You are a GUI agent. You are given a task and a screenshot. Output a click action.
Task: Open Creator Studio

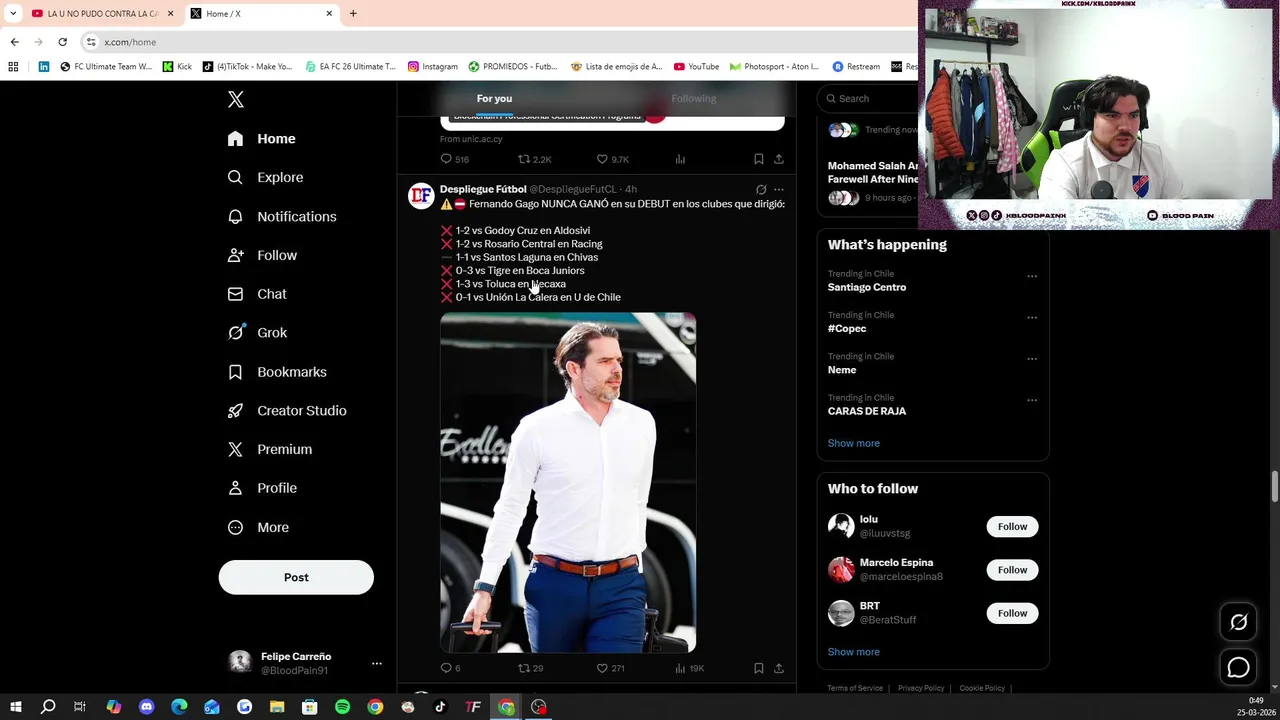click(287, 411)
